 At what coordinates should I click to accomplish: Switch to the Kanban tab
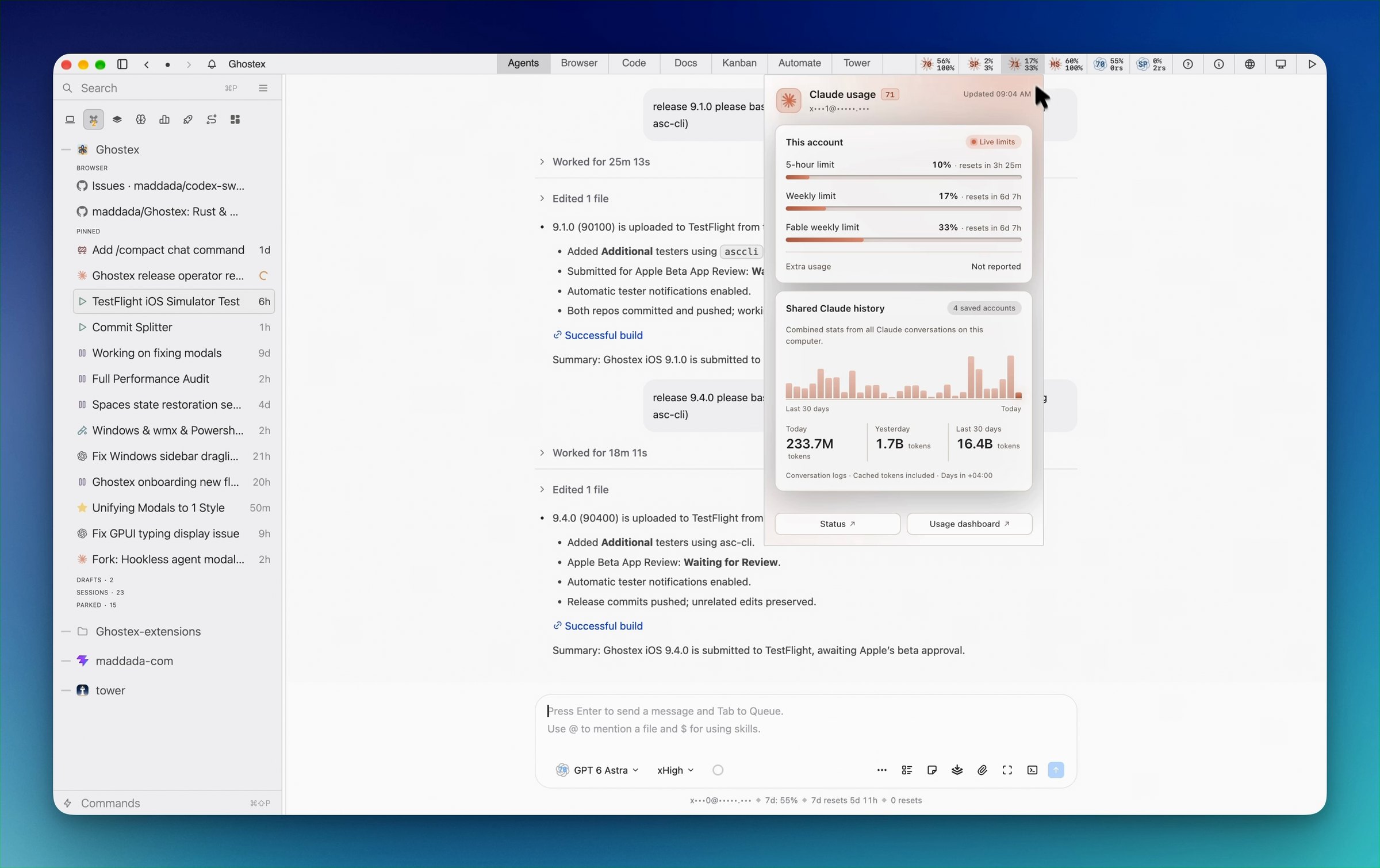(x=739, y=63)
